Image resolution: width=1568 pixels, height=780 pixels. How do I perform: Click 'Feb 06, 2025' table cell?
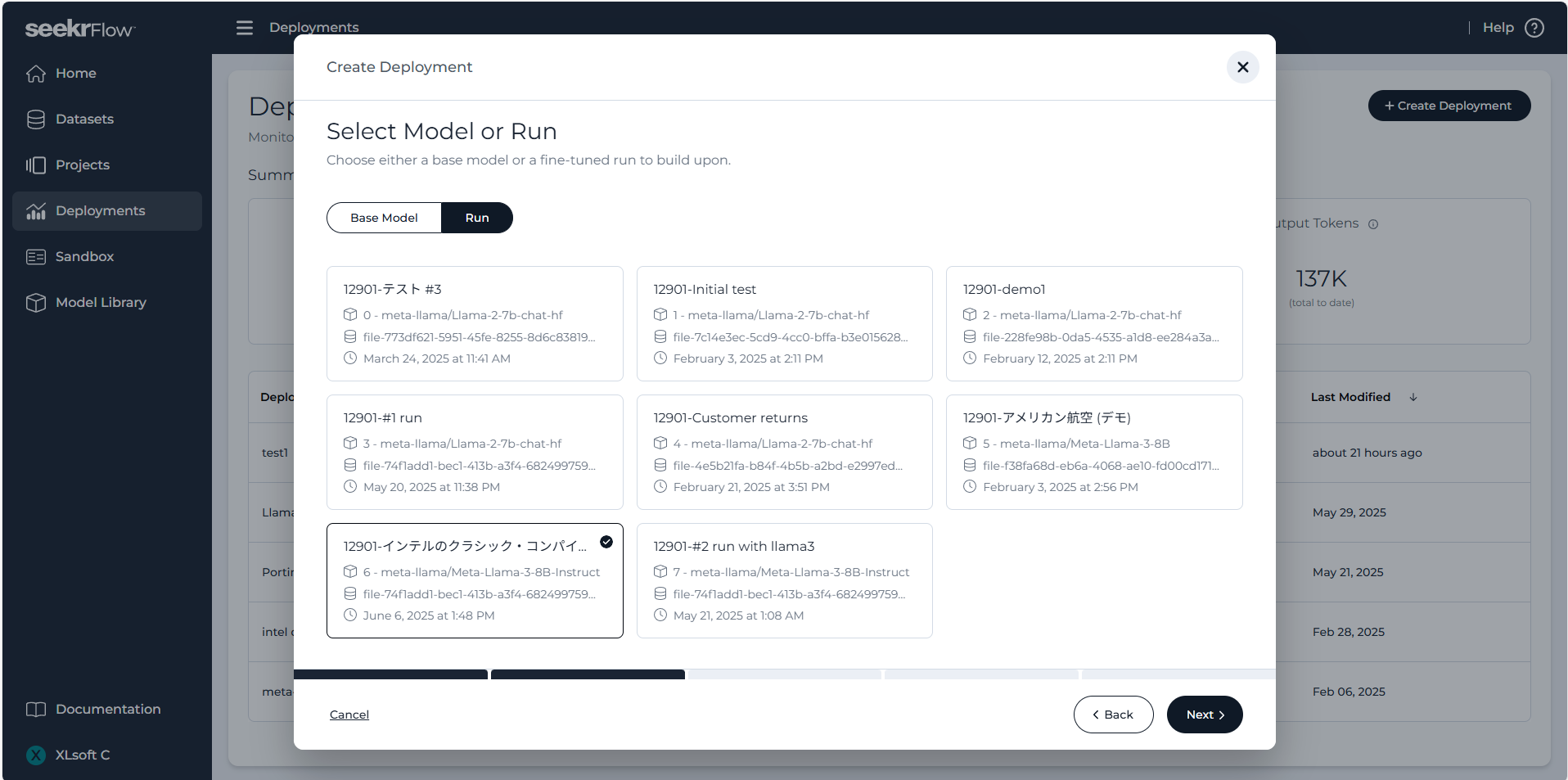tap(1349, 692)
